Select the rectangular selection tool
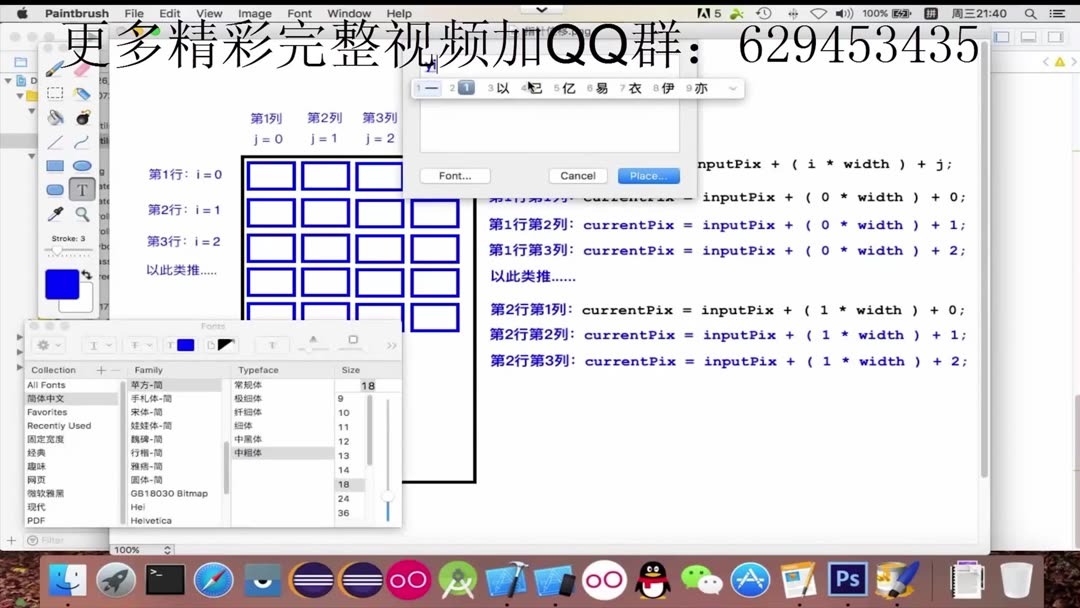Viewport: 1080px width, 608px height. (57, 93)
